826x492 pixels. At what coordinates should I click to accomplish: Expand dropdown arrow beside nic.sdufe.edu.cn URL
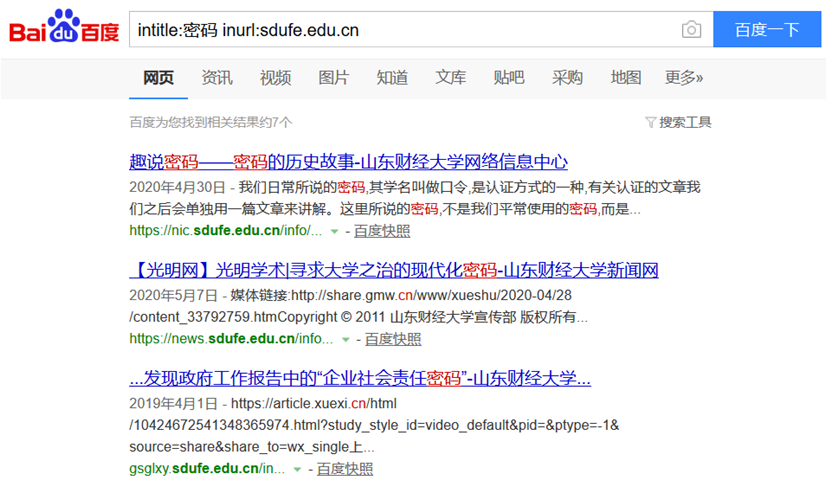334,232
